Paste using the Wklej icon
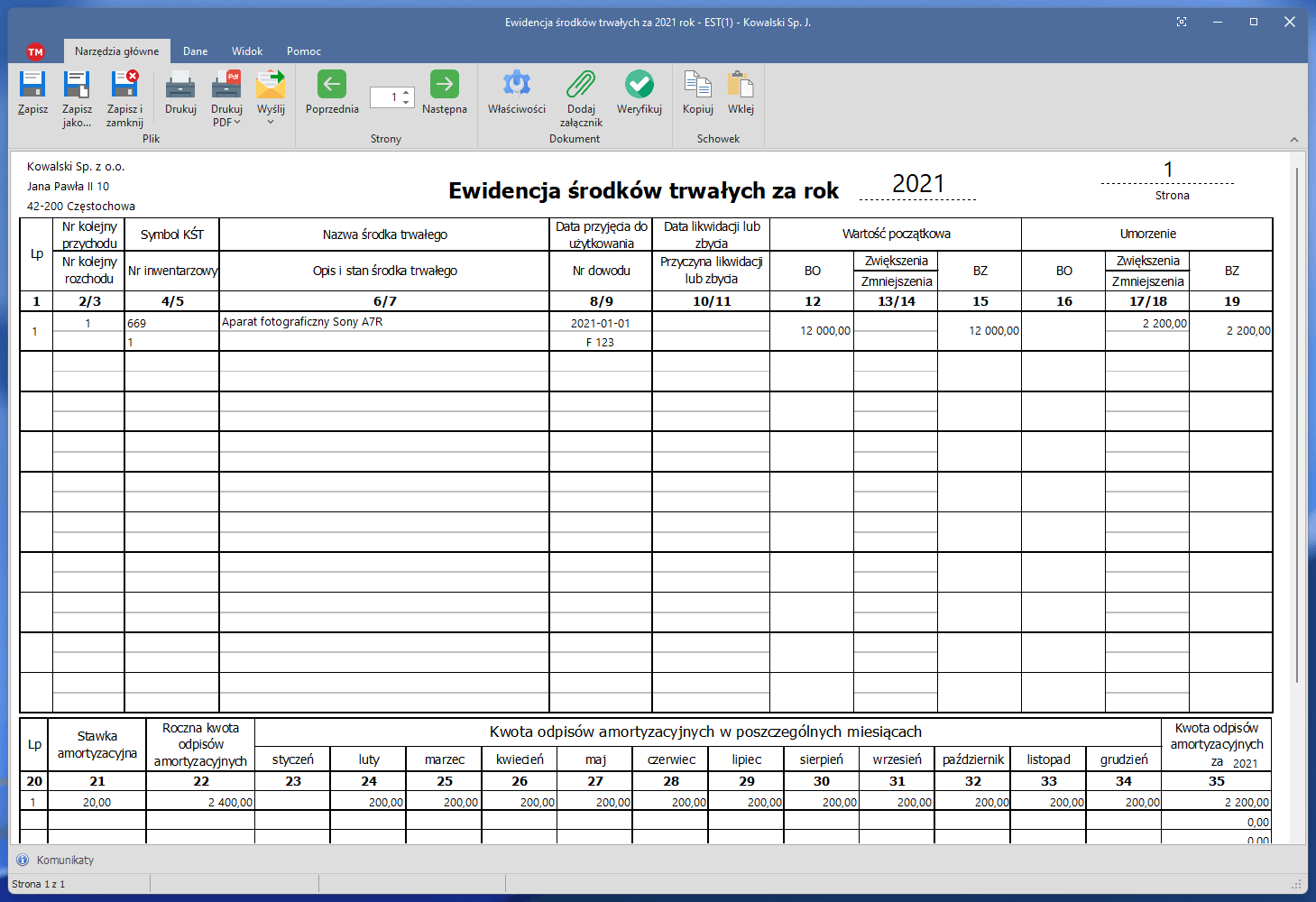This screenshot has height=902, width=1316. click(x=741, y=86)
